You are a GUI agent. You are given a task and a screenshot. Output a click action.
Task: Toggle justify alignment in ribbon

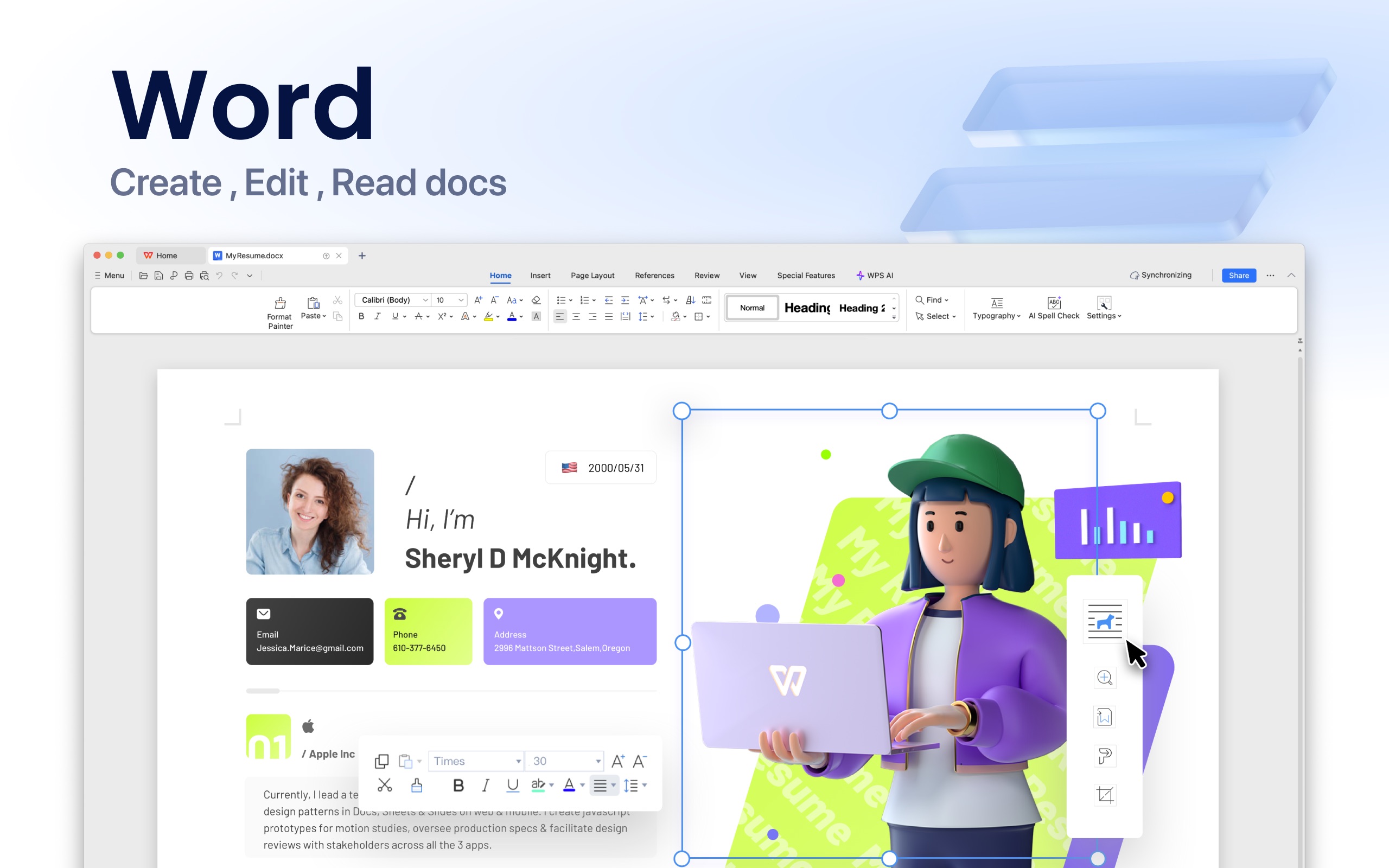[608, 316]
